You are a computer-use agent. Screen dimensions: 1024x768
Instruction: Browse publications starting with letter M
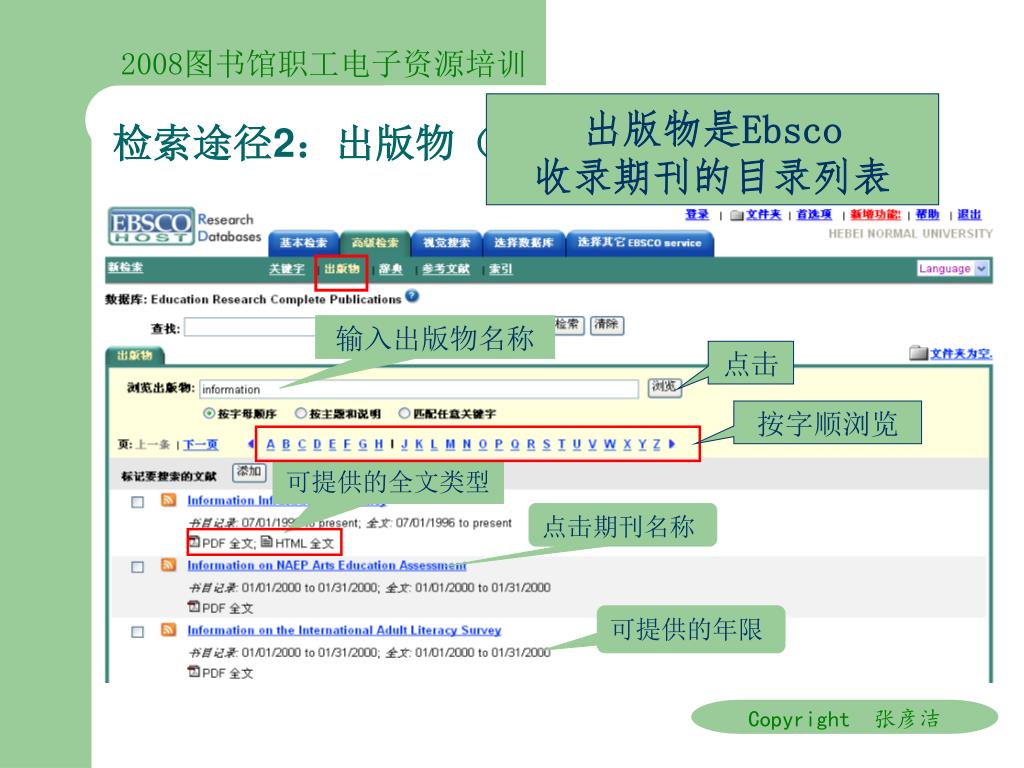tap(451, 445)
